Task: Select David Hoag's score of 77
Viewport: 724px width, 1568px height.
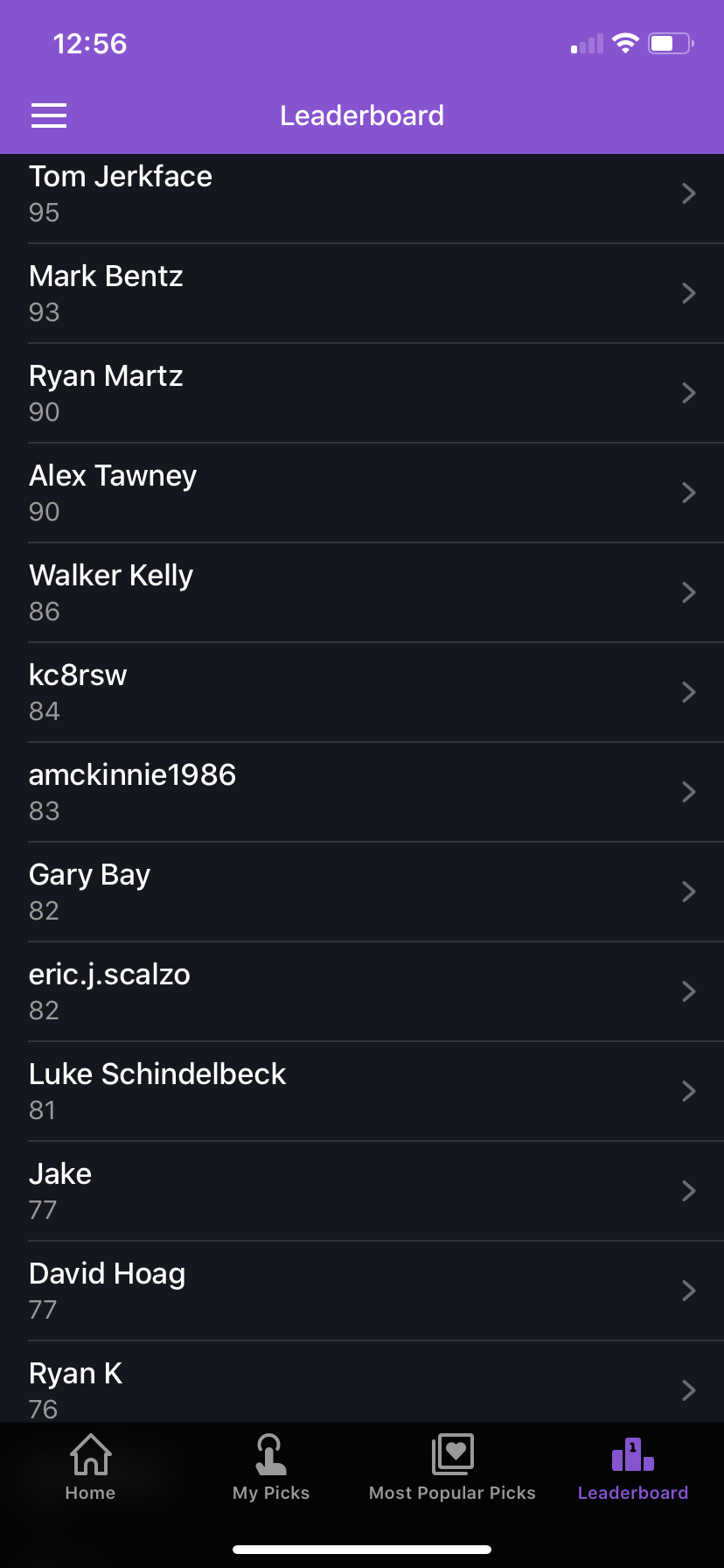Action: (43, 1310)
